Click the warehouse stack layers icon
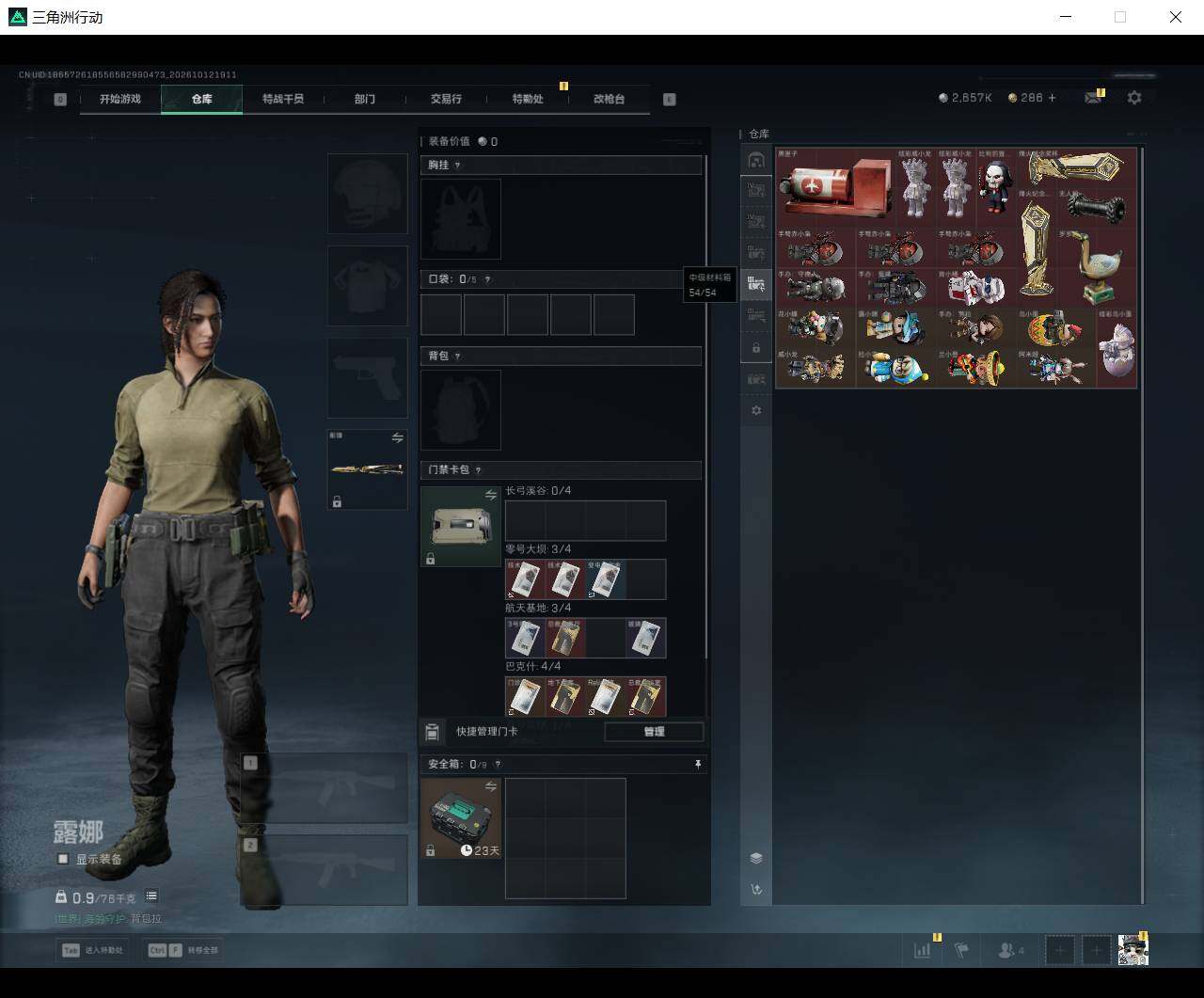The height and width of the screenshot is (998, 1204). (x=756, y=858)
